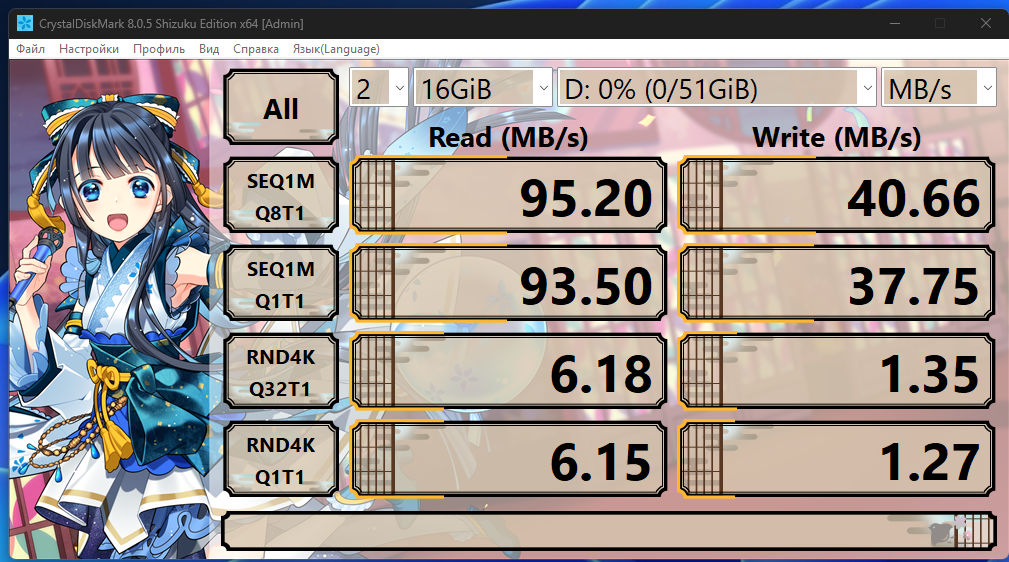
Task: Click the 1.35 RND4K Q32T1 write result
Action: [837, 372]
